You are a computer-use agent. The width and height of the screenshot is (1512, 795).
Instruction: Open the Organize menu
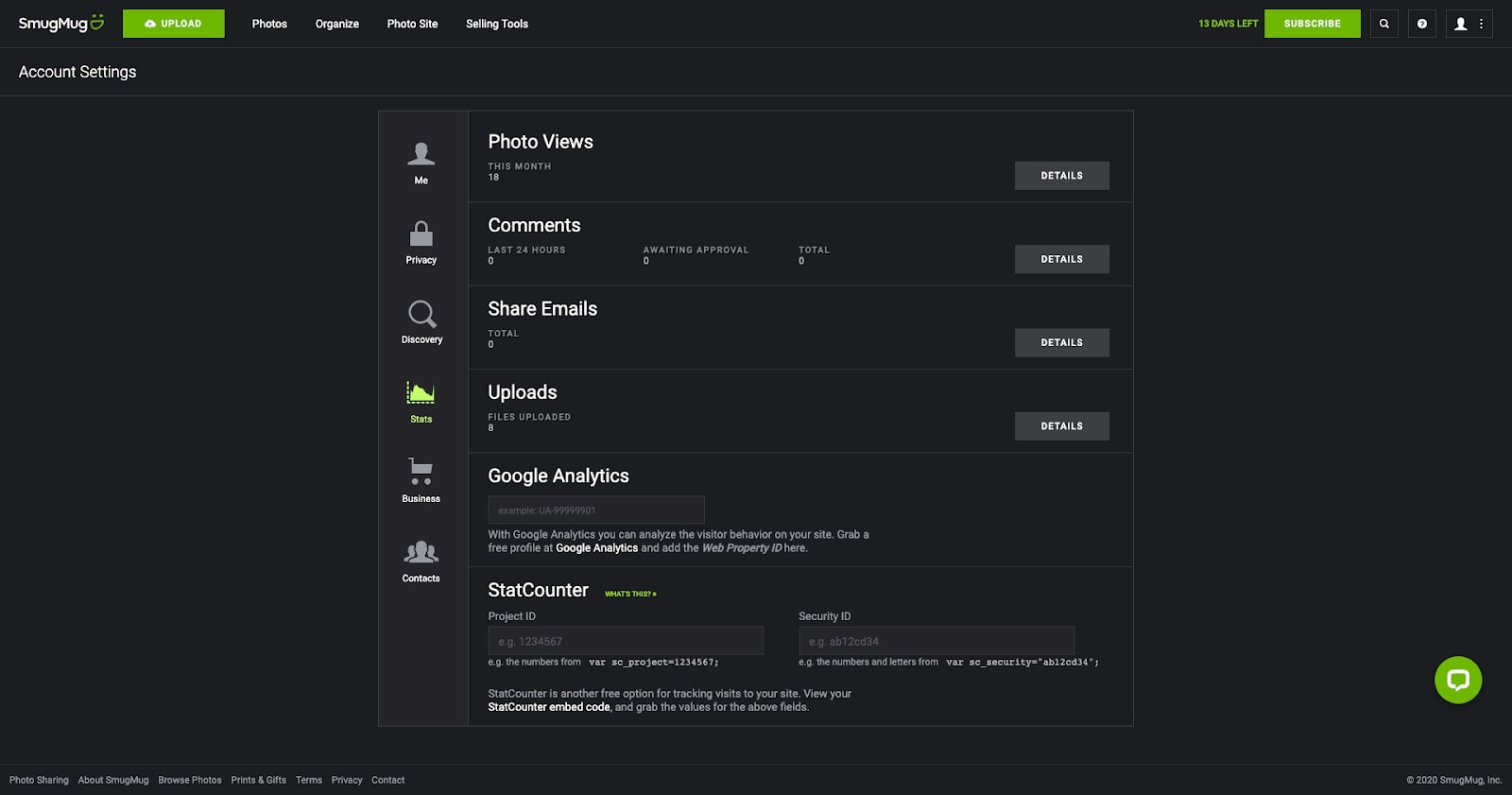coord(337,24)
